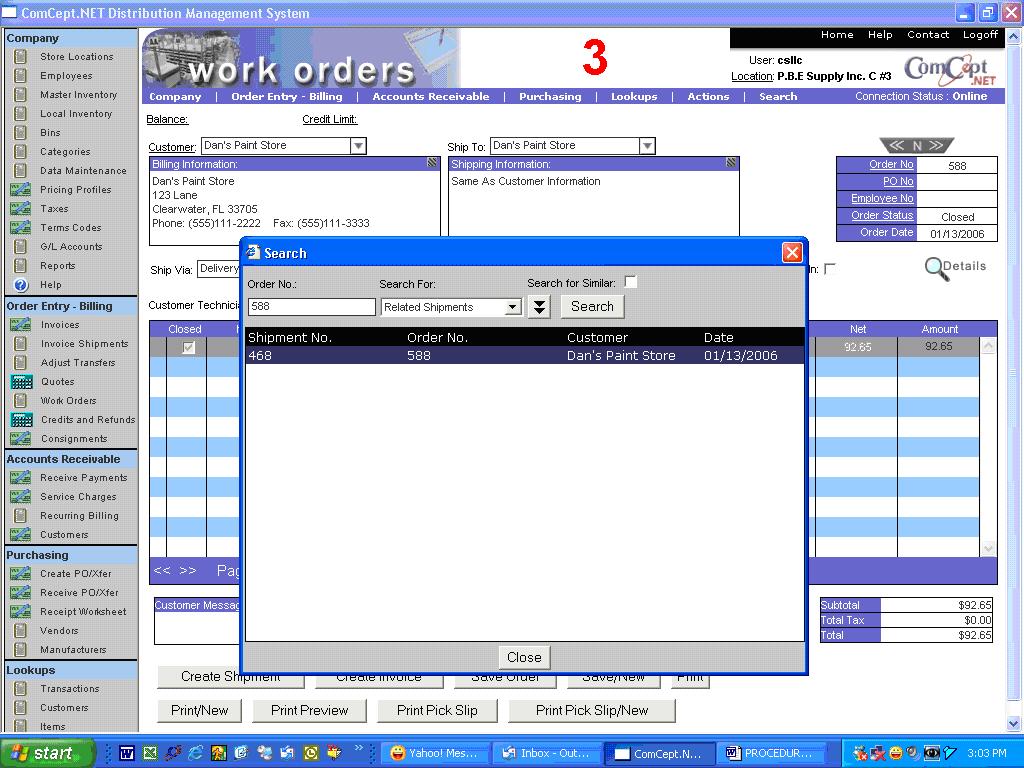Click the order grid vertical scrollbar down arrow
The height and width of the screenshot is (768, 1024).
click(x=989, y=548)
